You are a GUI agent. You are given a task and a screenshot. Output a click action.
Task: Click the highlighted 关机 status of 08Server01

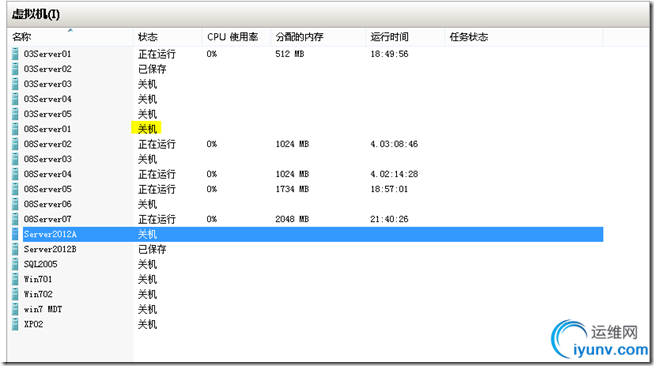click(146, 128)
